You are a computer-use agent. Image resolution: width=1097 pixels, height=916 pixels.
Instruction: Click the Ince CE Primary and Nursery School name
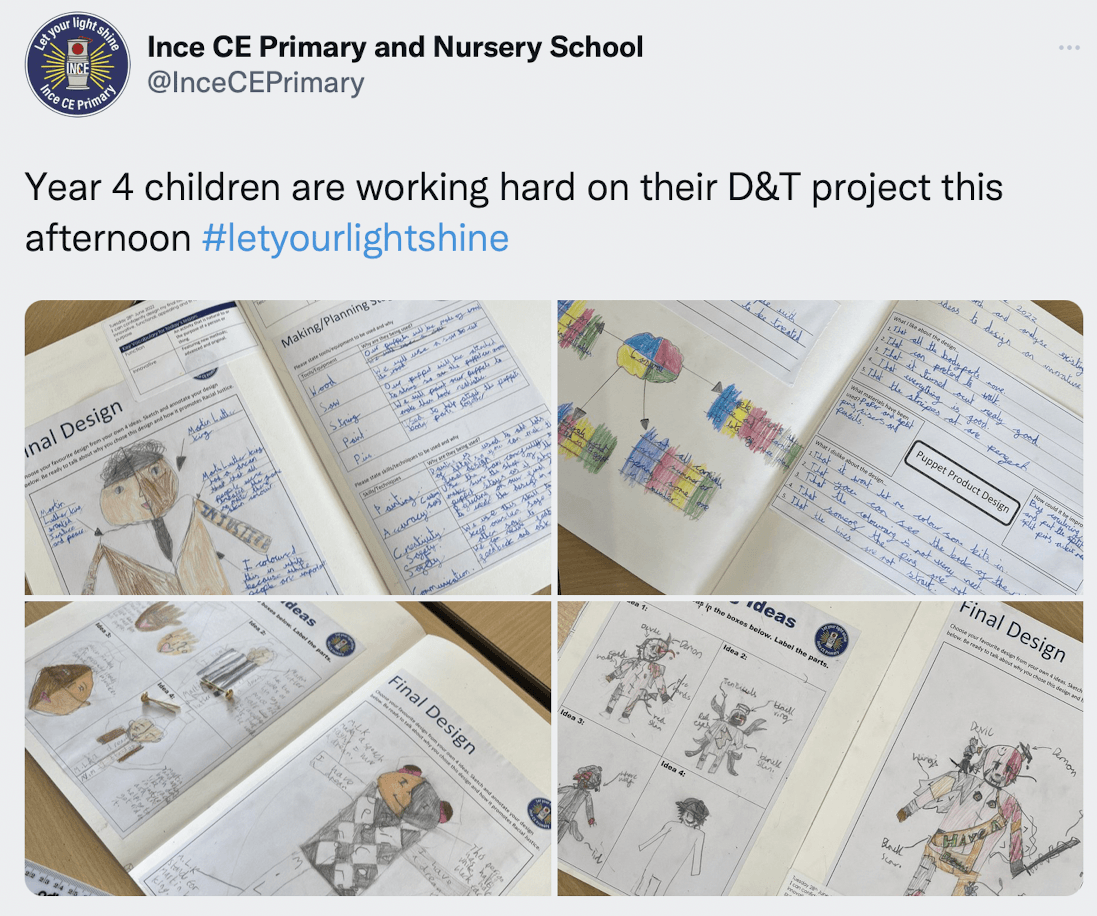[x=395, y=47]
